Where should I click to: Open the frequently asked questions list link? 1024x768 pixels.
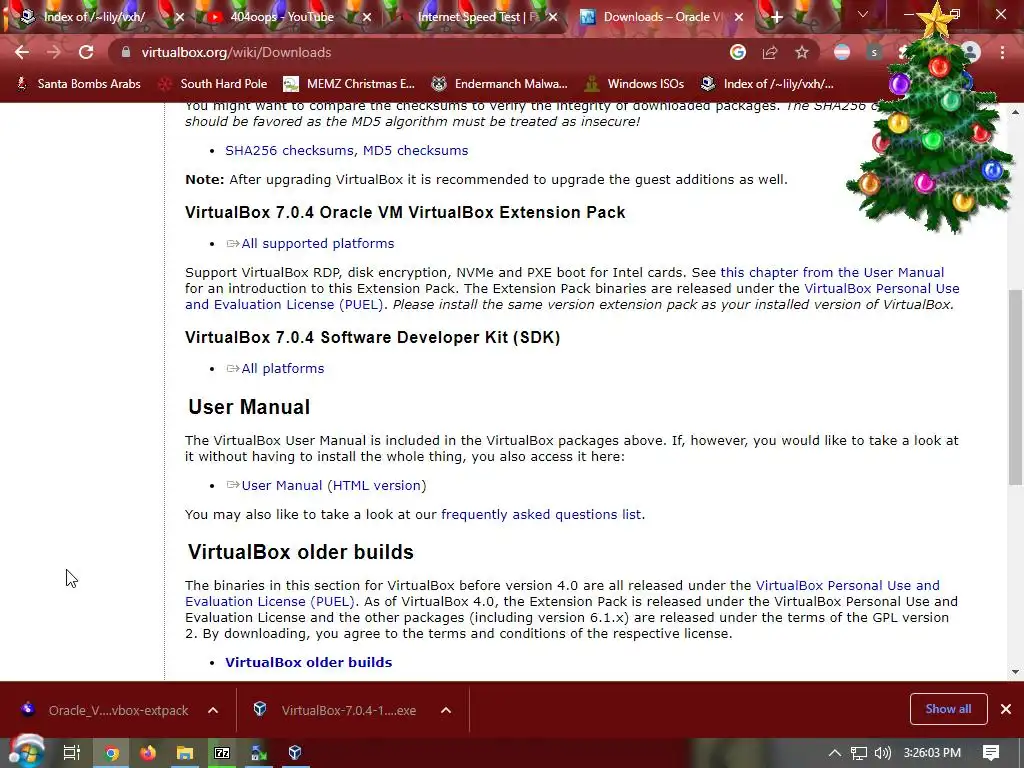(x=541, y=515)
